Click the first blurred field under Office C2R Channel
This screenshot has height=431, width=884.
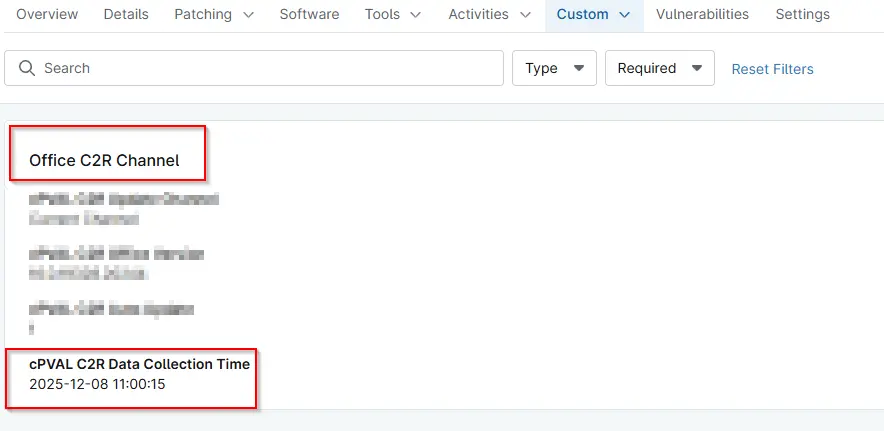pyautogui.click(x=124, y=208)
